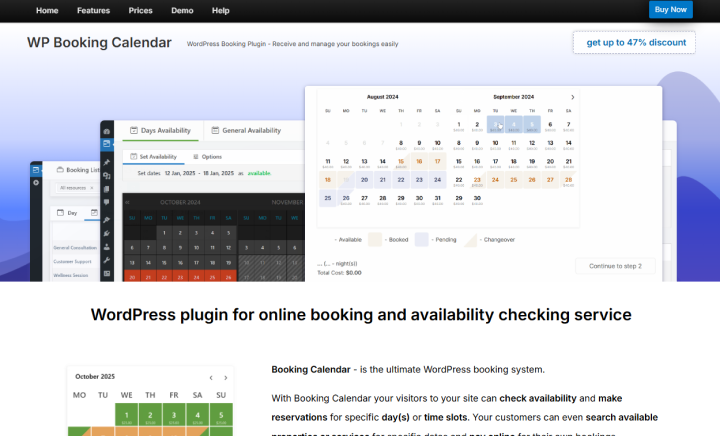This screenshot has width=720, height=436.
Task: Advance to next month after September 2024
Action: coord(573,97)
